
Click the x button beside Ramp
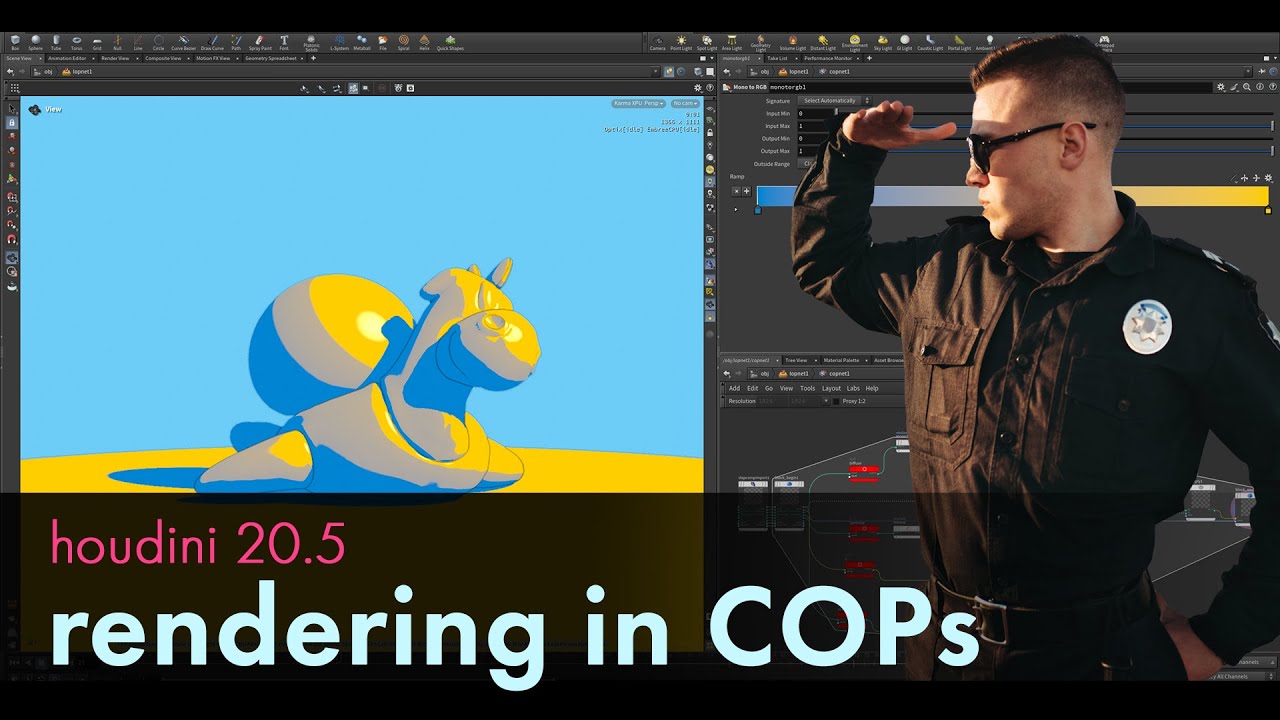[737, 191]
